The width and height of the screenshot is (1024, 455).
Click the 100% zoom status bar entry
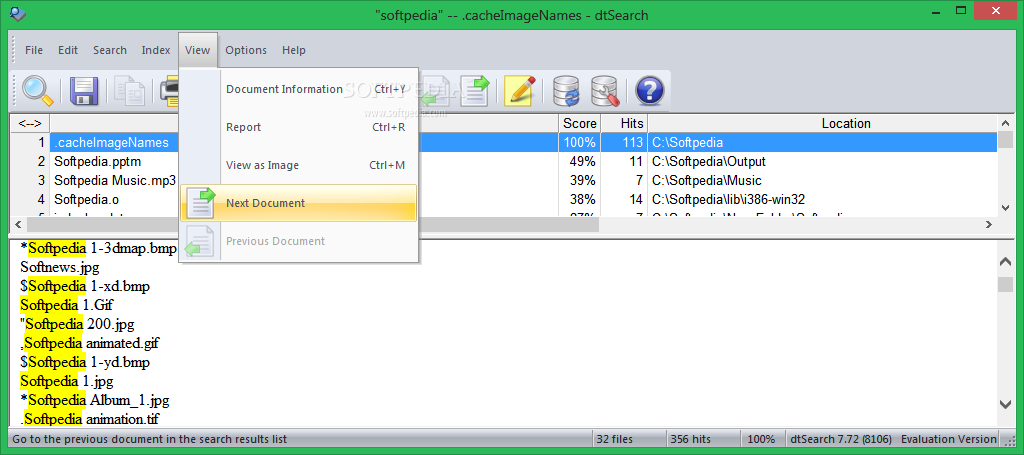pos(761,439)
